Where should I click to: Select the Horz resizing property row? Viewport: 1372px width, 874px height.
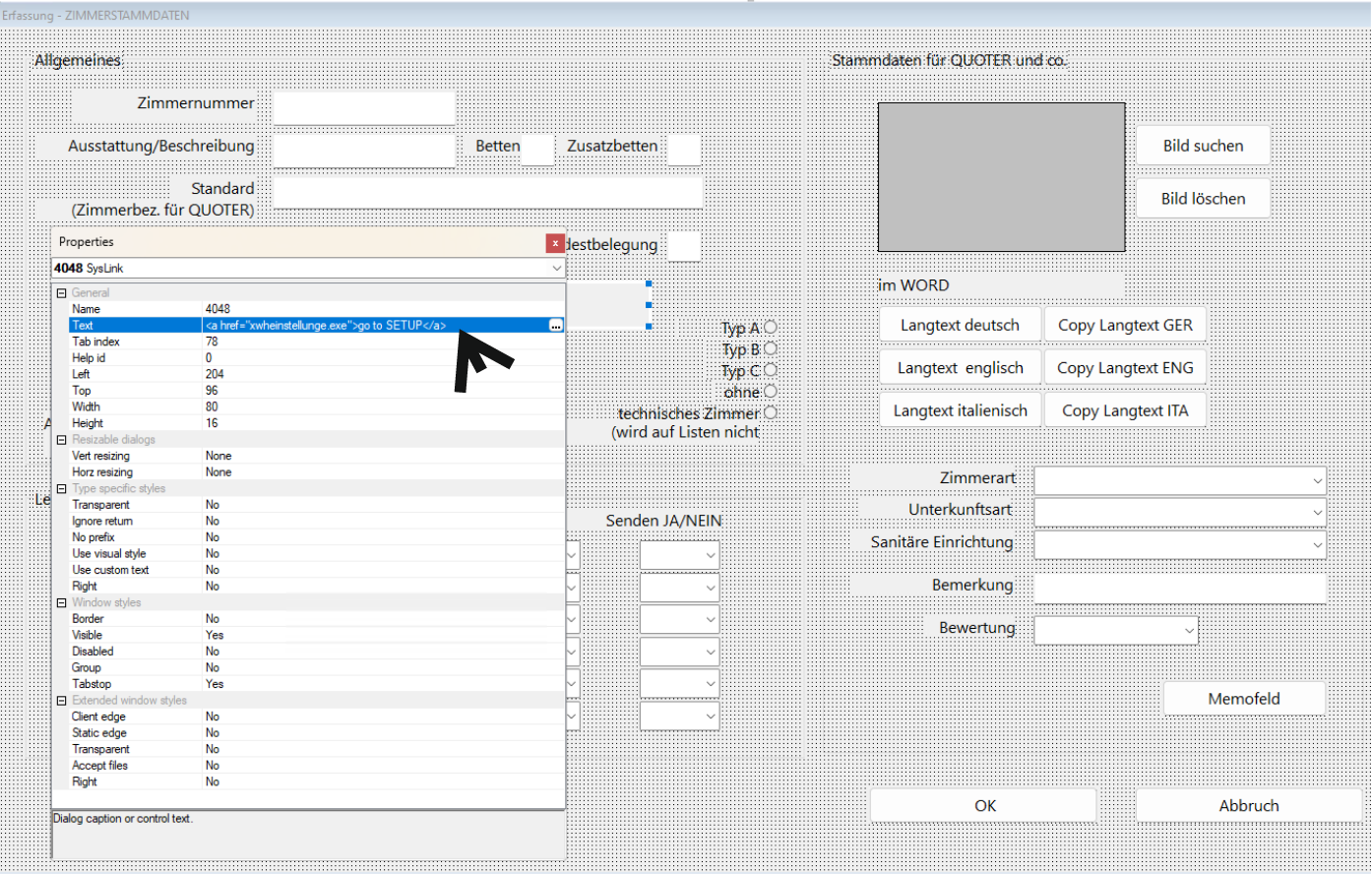309,472
